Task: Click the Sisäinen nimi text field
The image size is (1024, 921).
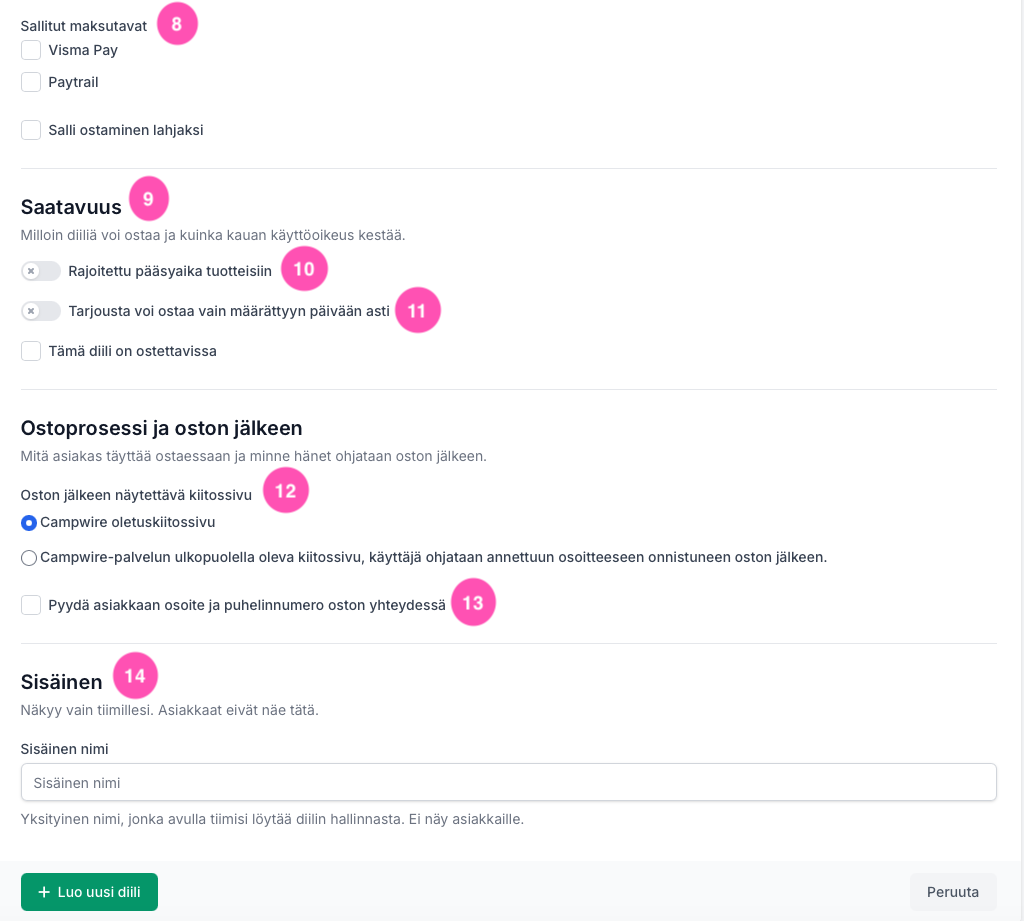Action: (x=509, y=783)
